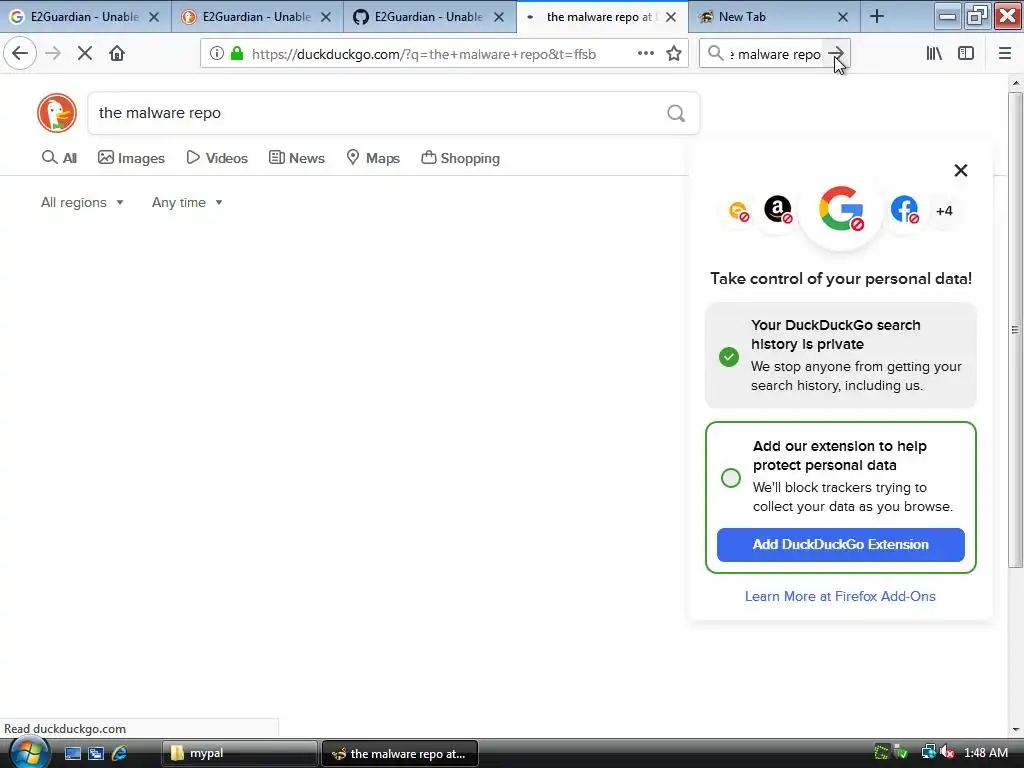Click Add DuckDuckGo Extension button
The height and width of the screenshot is (768, 1024).
[840, 545]
